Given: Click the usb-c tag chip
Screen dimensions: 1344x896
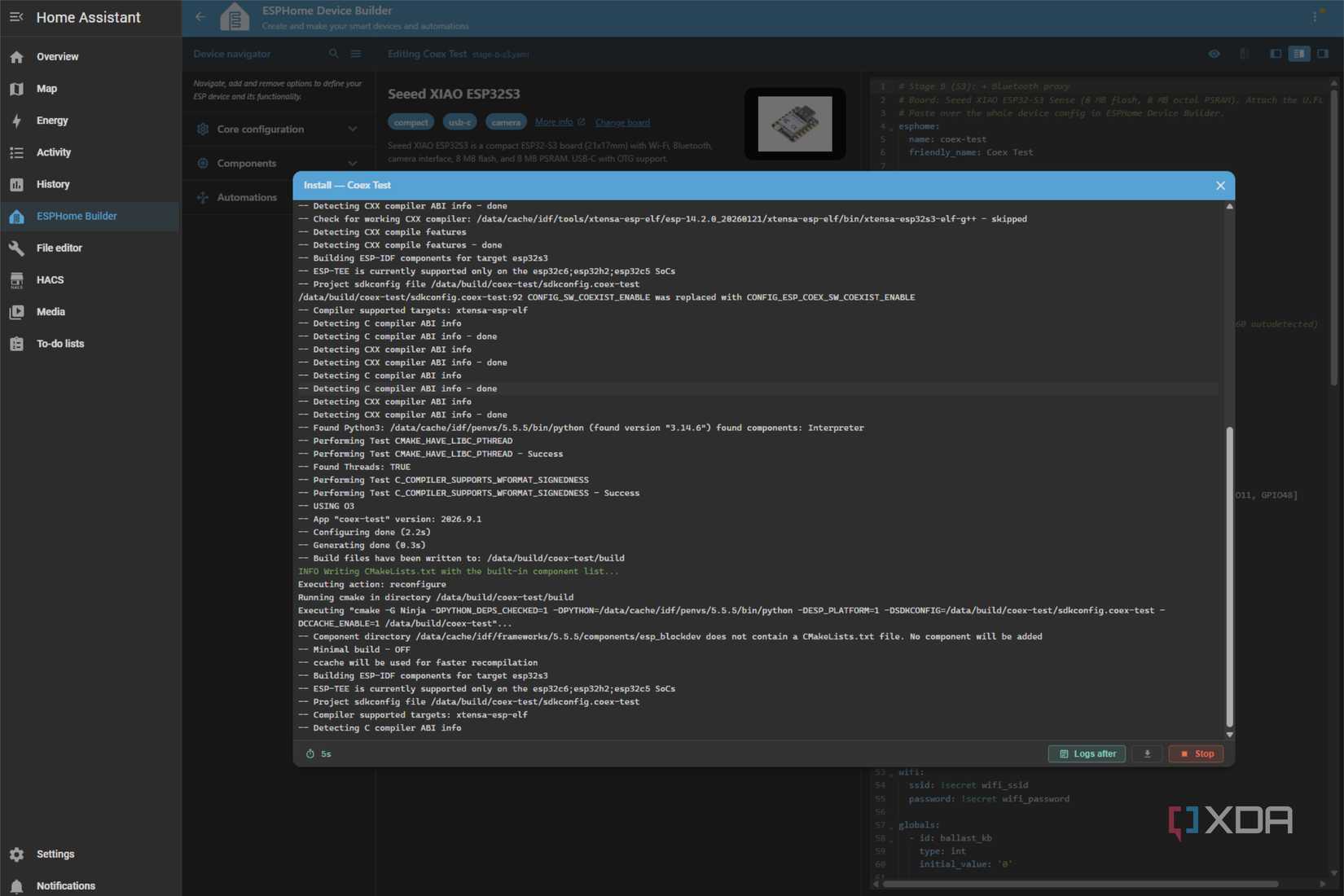Looking at the screenshot, I should 459,122.
